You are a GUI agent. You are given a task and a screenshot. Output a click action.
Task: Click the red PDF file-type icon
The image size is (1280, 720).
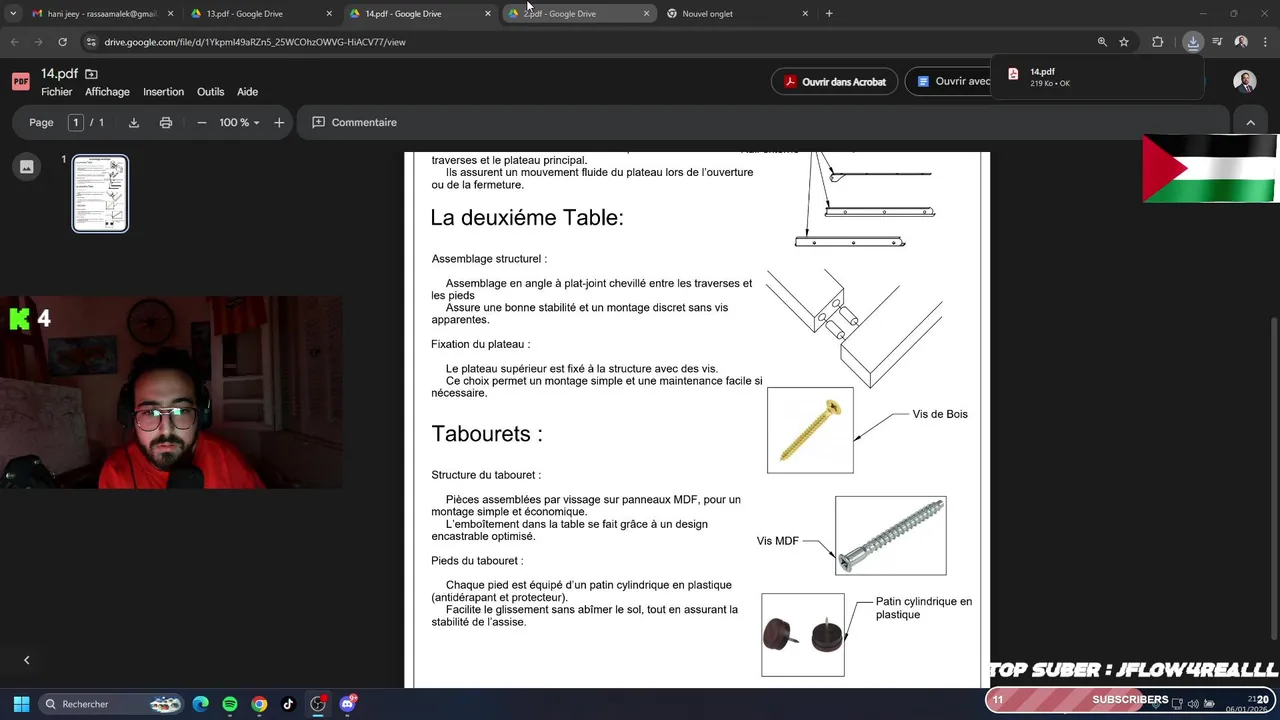[21, 82]
